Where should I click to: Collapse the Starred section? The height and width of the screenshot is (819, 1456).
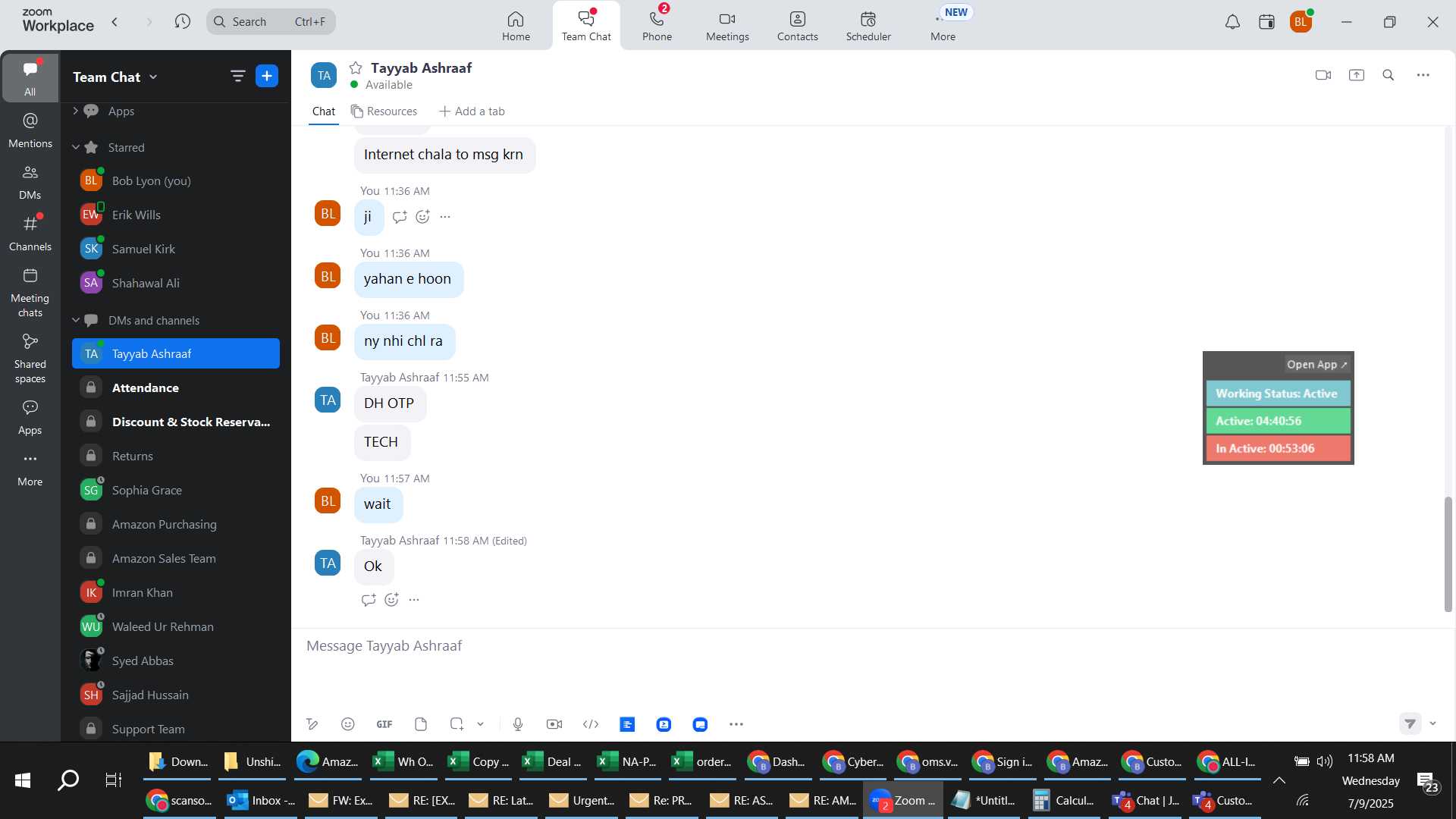click(x=75, y=147)
